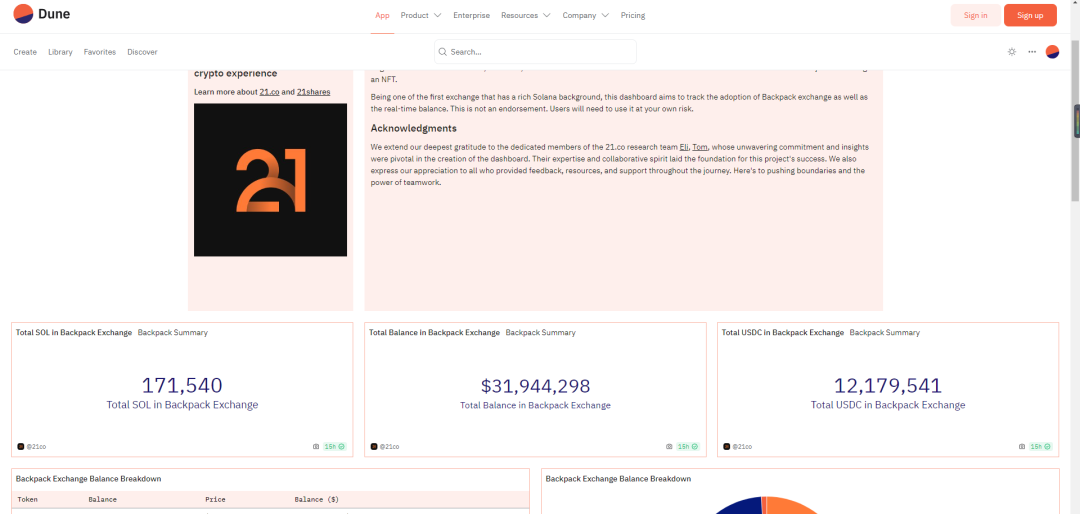Viewport: 1080px width, 514px height.
Task: Click the 12,179,541 USDC counter value
Action: [x=888, y=386]
